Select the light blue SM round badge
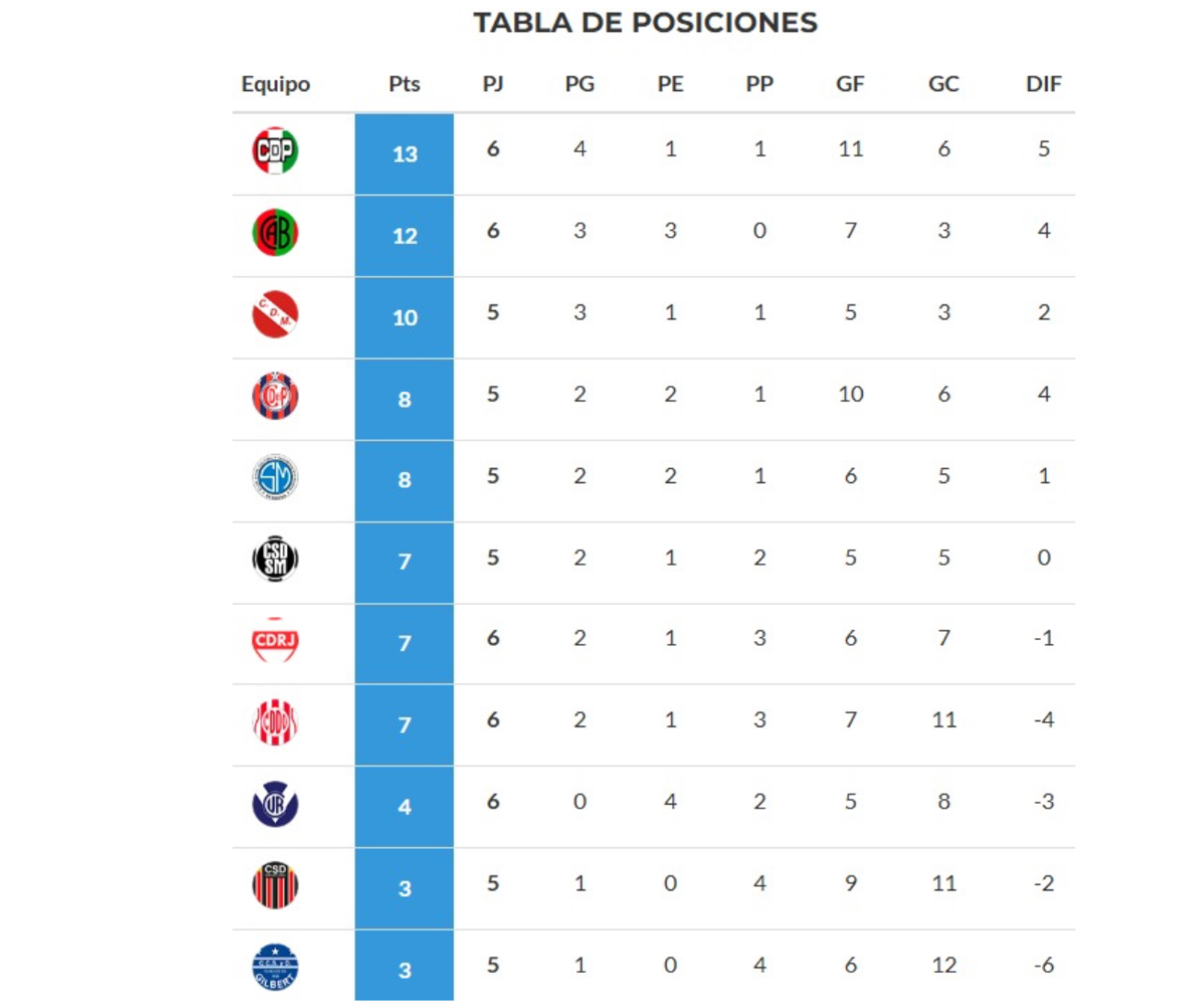Image resolution: width=1203 pixels, height=1008 pixels. pos(275,477)
